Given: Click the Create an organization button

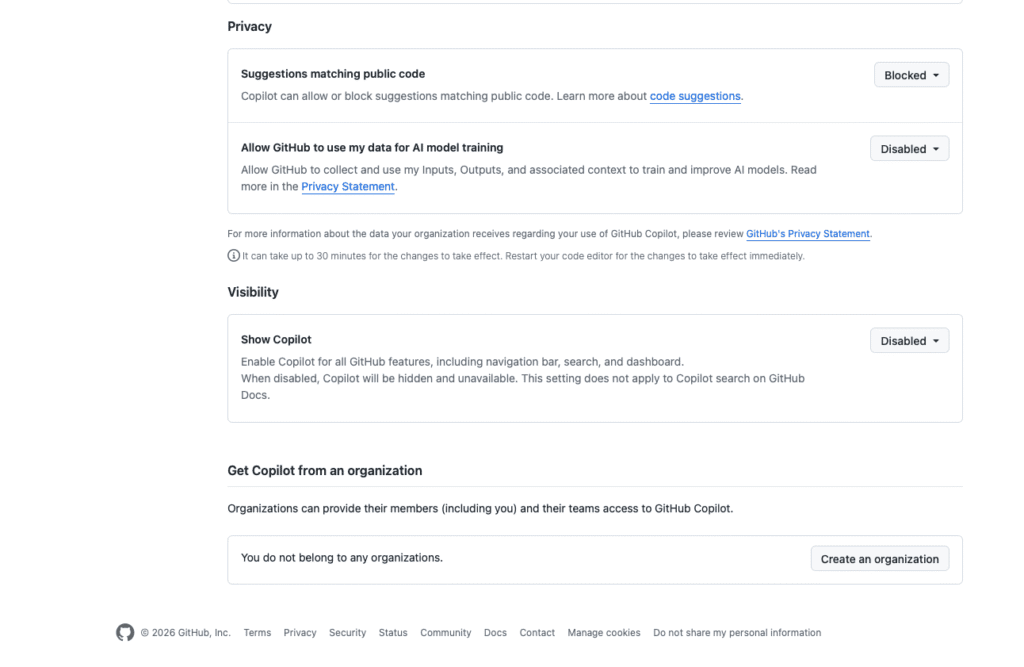Looking at the screenshot, I should coord(879,559).
